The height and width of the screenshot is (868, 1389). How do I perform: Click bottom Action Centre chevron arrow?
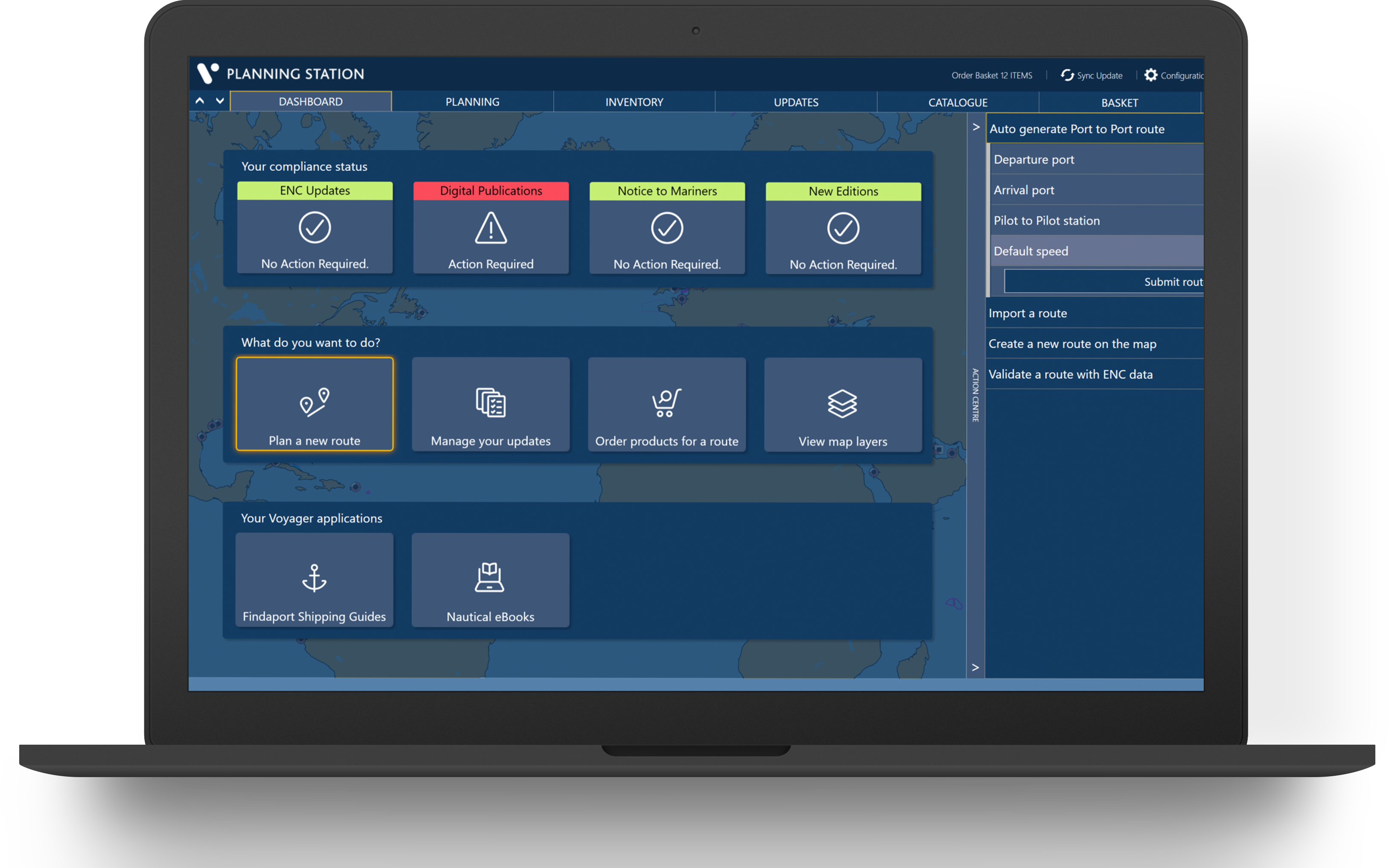tap(975, 667)
